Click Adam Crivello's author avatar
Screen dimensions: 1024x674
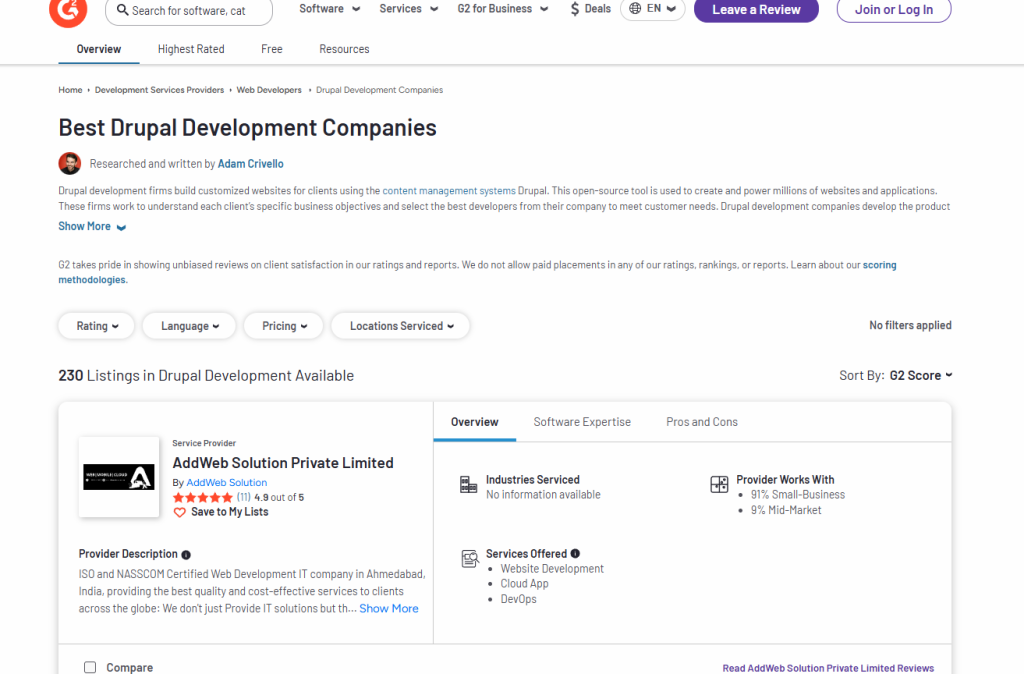70,163
